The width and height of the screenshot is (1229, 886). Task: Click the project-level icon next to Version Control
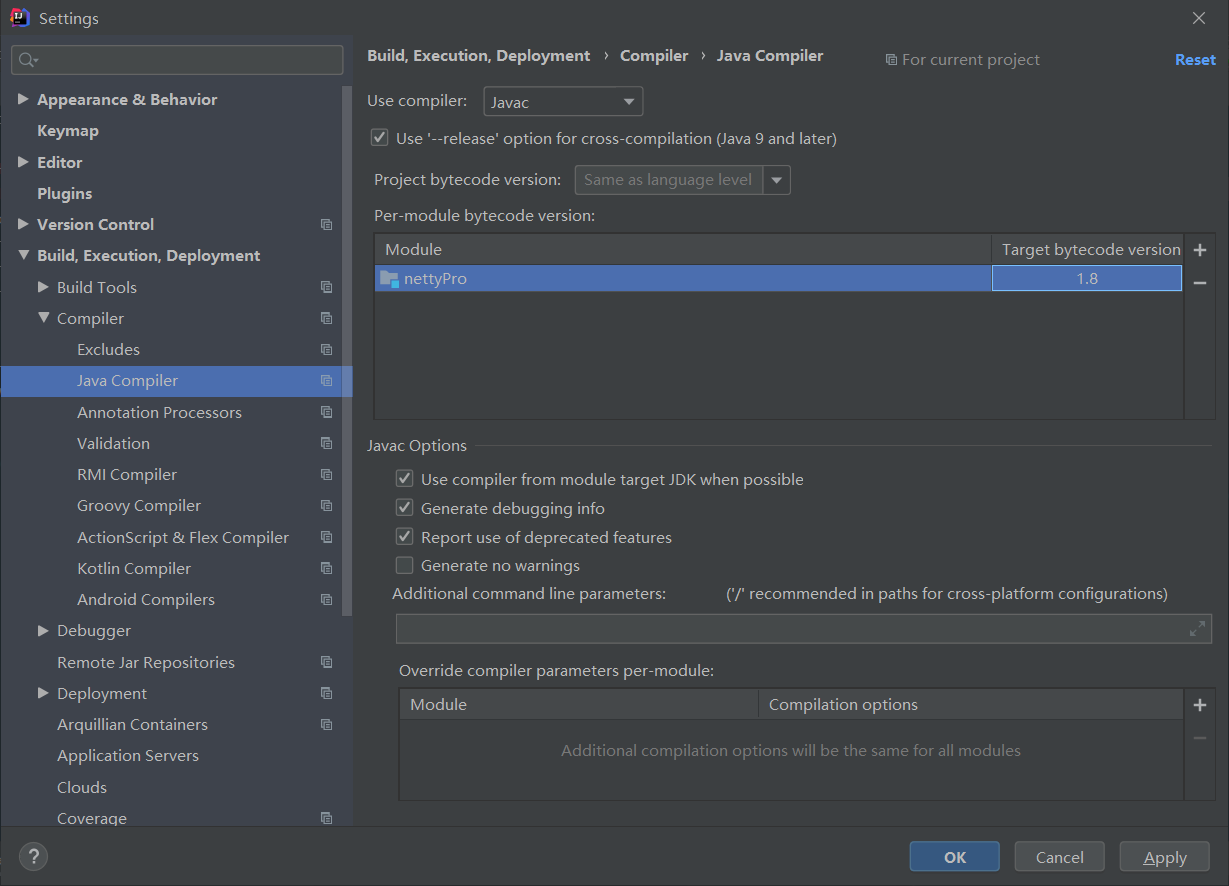point(326,225)
